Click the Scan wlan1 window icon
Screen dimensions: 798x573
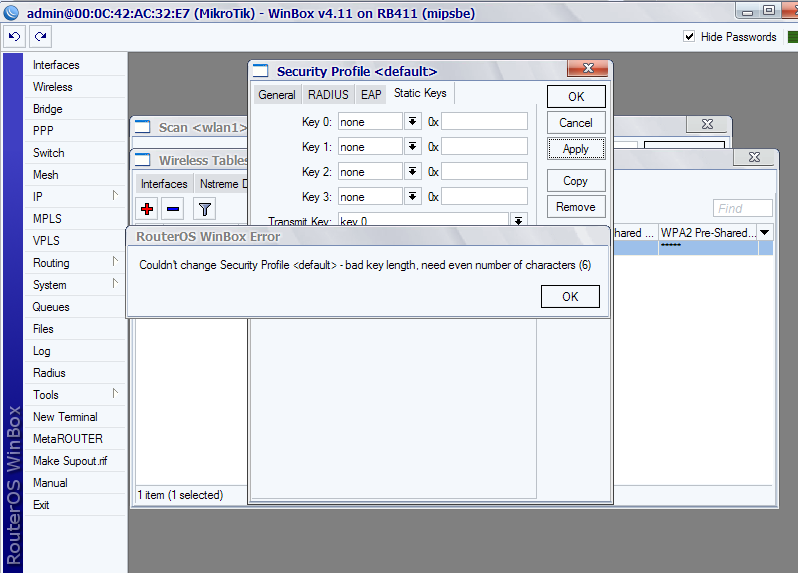[x=142, y=127]
